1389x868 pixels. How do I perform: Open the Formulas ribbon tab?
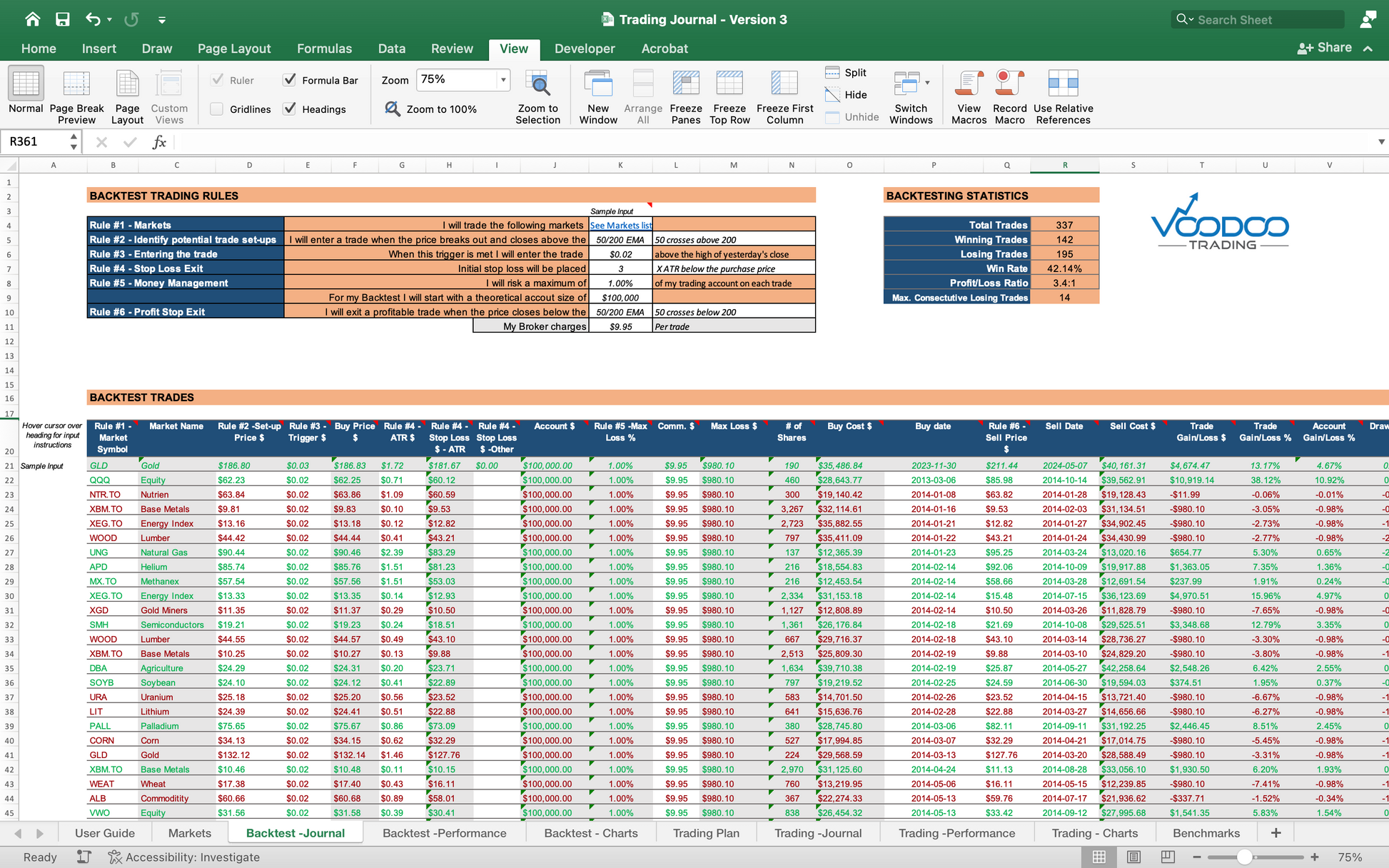tap(324, 49)
